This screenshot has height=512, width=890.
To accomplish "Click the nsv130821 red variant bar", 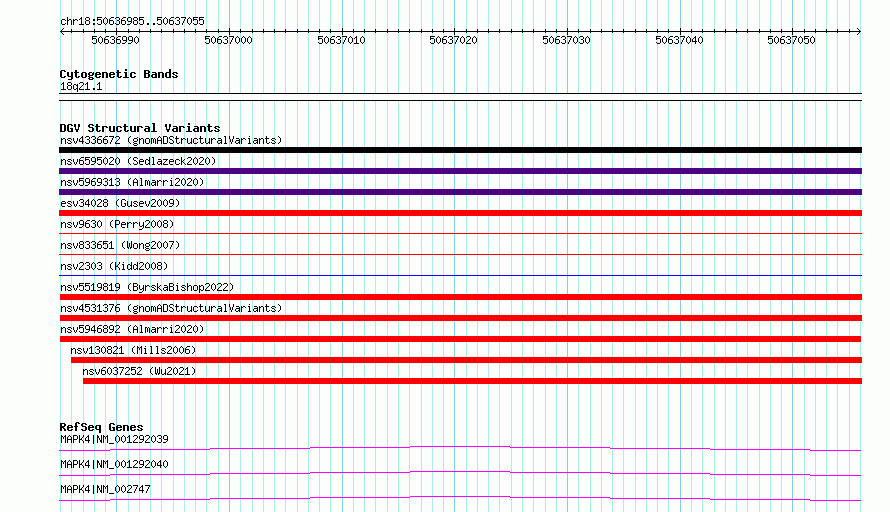I will tap(467, 360).
